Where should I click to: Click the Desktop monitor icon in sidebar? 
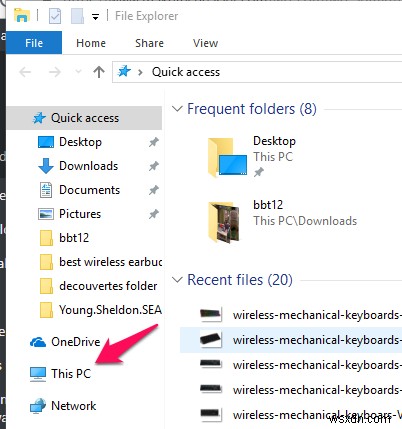(46, 142)
